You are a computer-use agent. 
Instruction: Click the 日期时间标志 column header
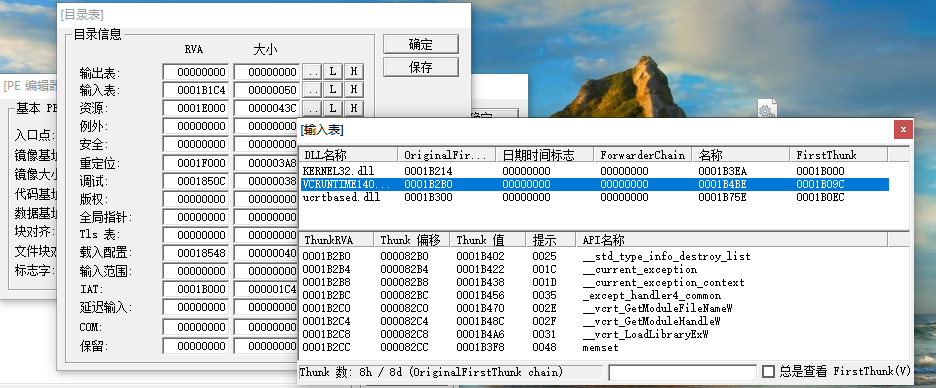(x=545, y=155)
